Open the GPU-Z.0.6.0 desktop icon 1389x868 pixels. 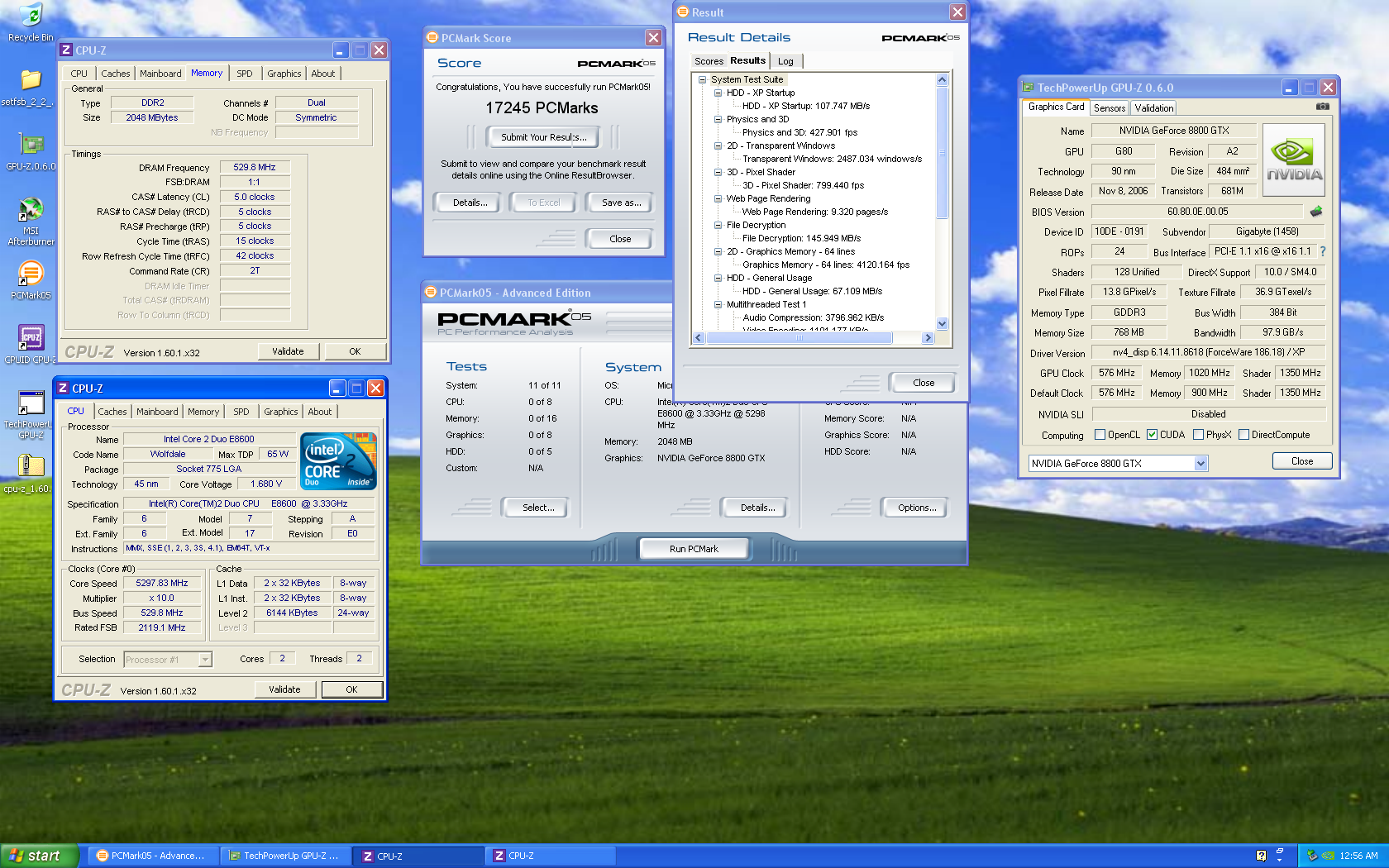click(31, 144)
